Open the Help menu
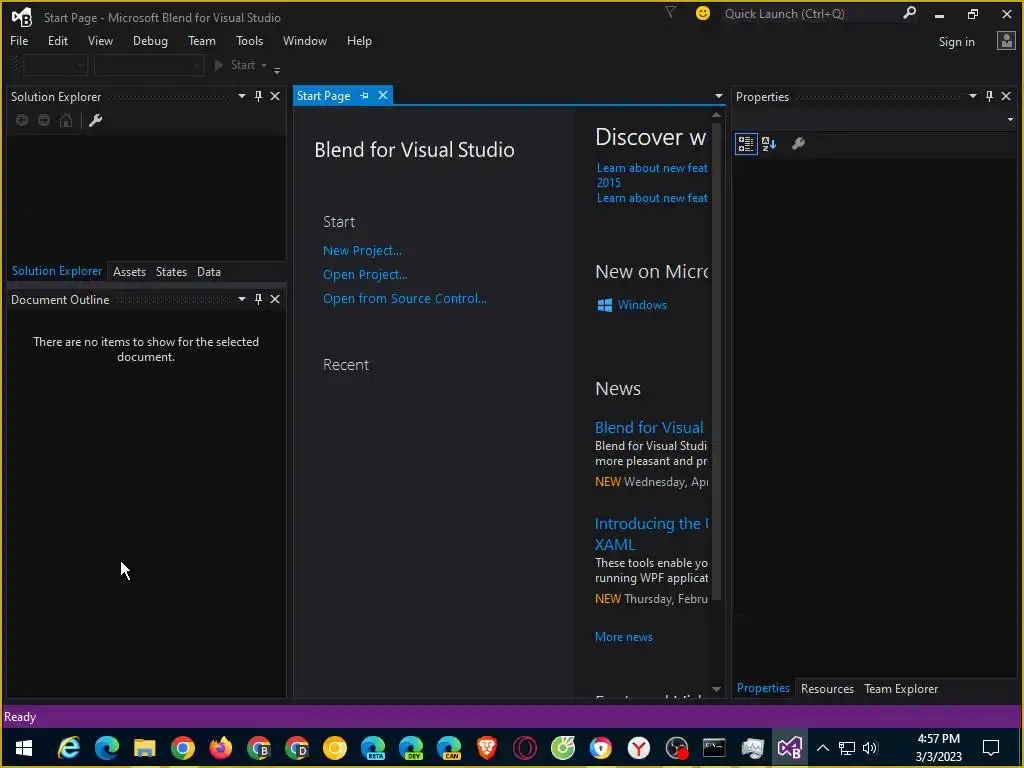 pos(359,40)
